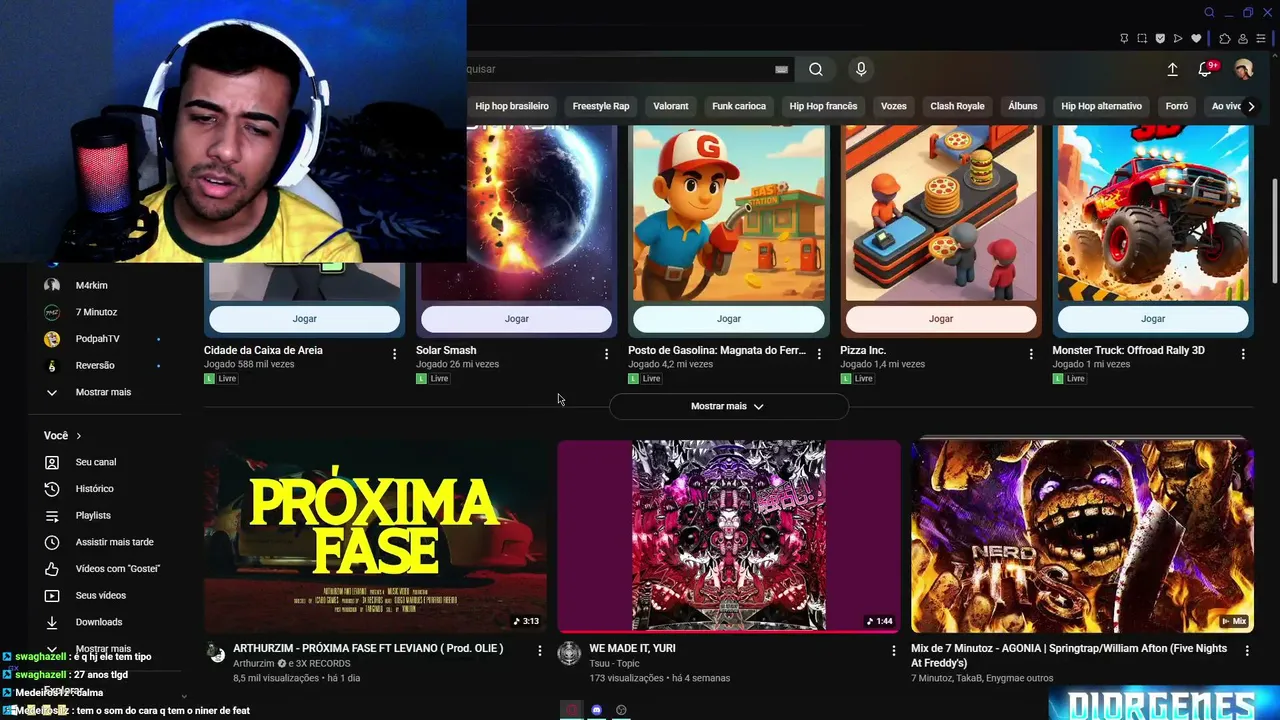Select the Hip hop brasileiro chip

tap(512, 106)
